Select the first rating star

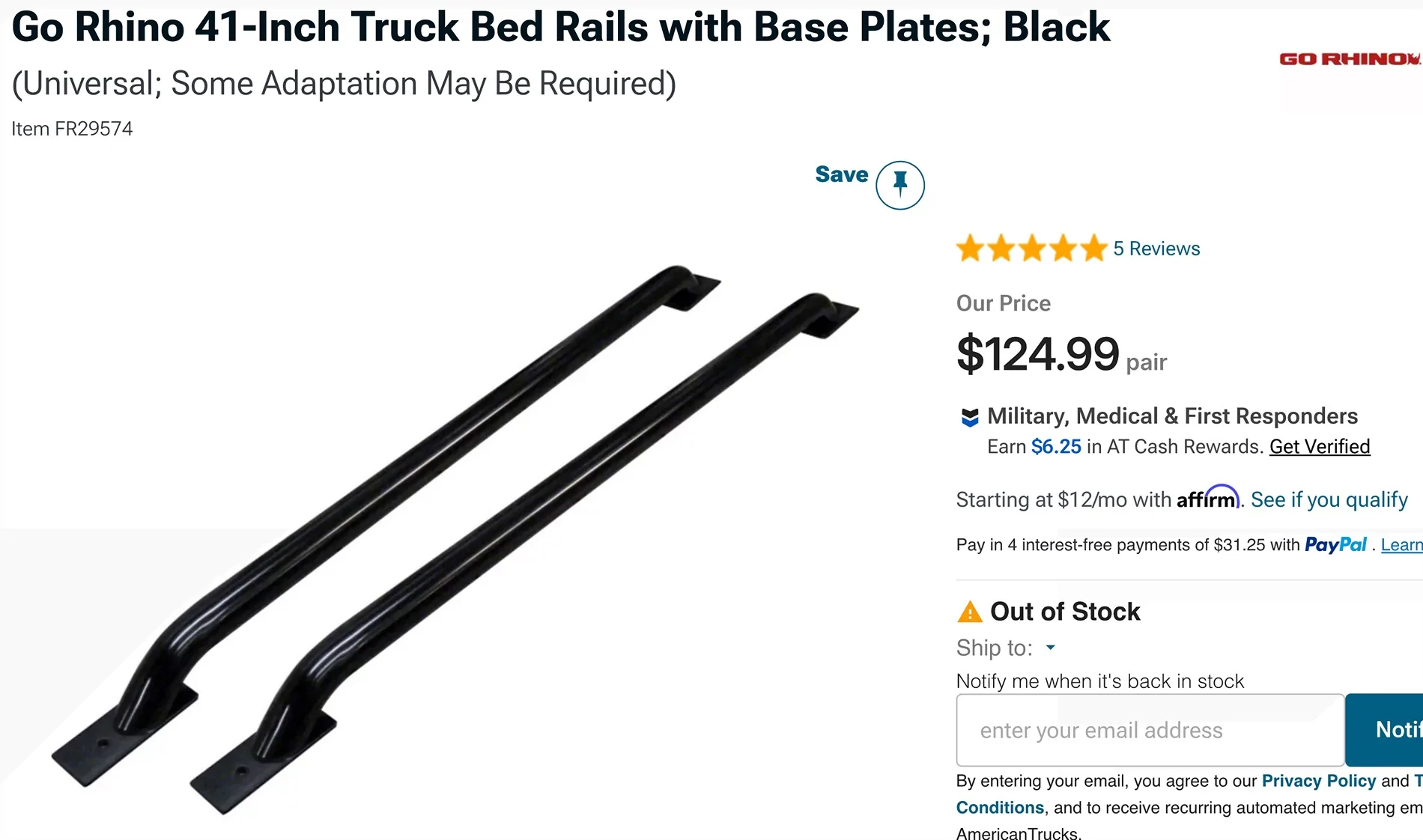969,248
